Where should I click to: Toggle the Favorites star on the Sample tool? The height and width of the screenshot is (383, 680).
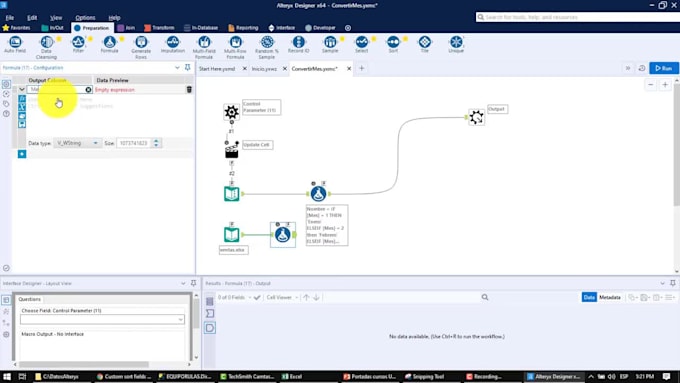coord(342,39)
